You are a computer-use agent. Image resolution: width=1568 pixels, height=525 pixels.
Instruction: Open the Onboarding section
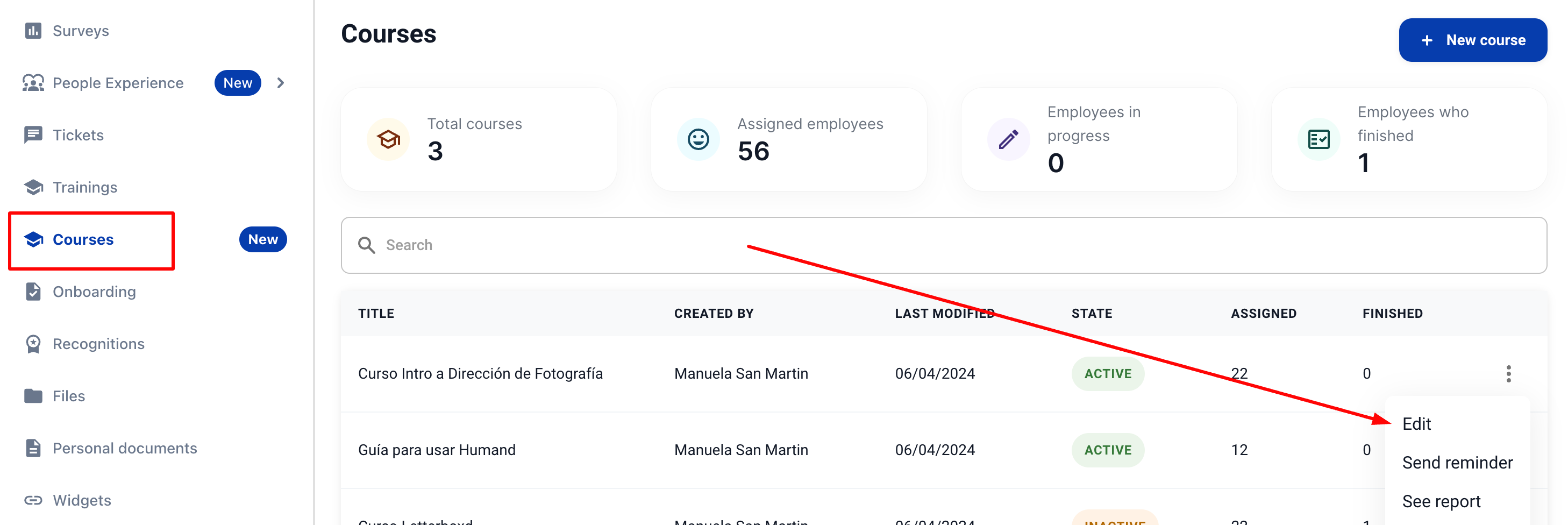coord(94,292)
